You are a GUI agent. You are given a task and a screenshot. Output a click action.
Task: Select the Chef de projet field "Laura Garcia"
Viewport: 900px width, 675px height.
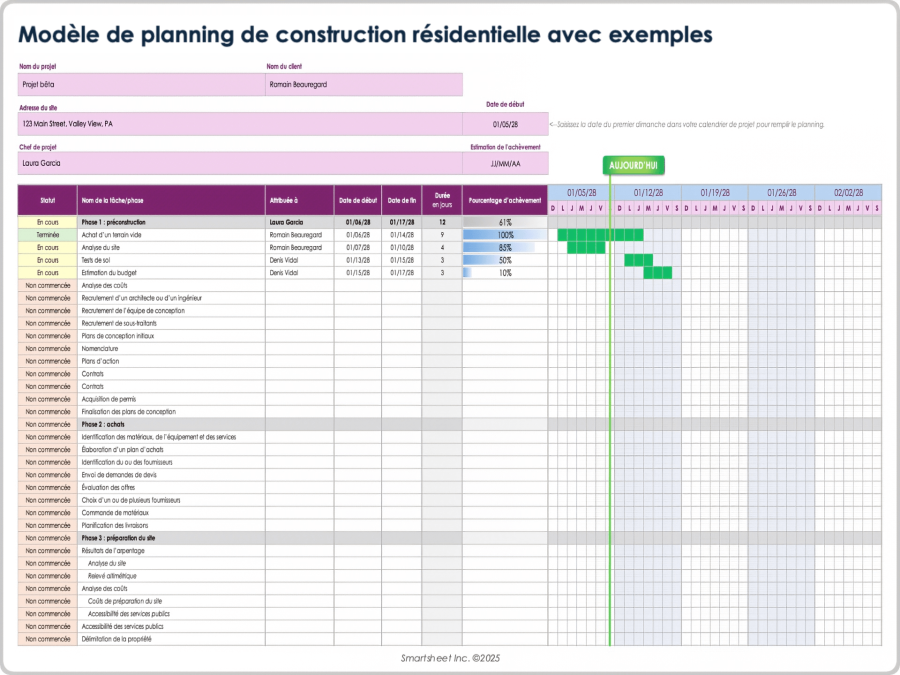click(x=240, y=164)
